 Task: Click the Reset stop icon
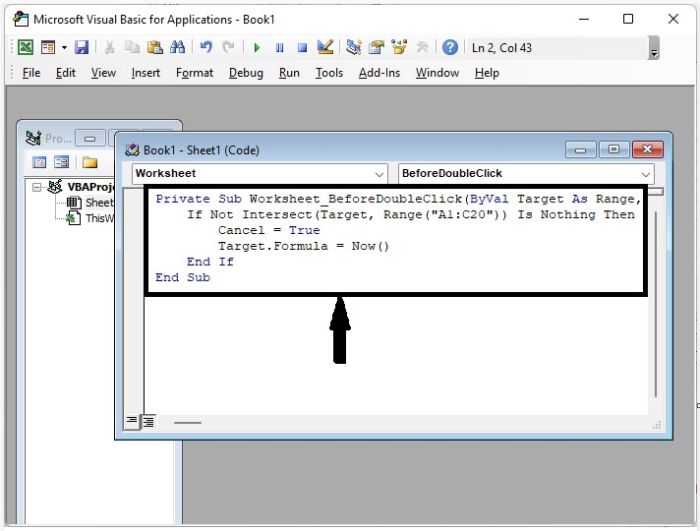(x=302, y=47)
